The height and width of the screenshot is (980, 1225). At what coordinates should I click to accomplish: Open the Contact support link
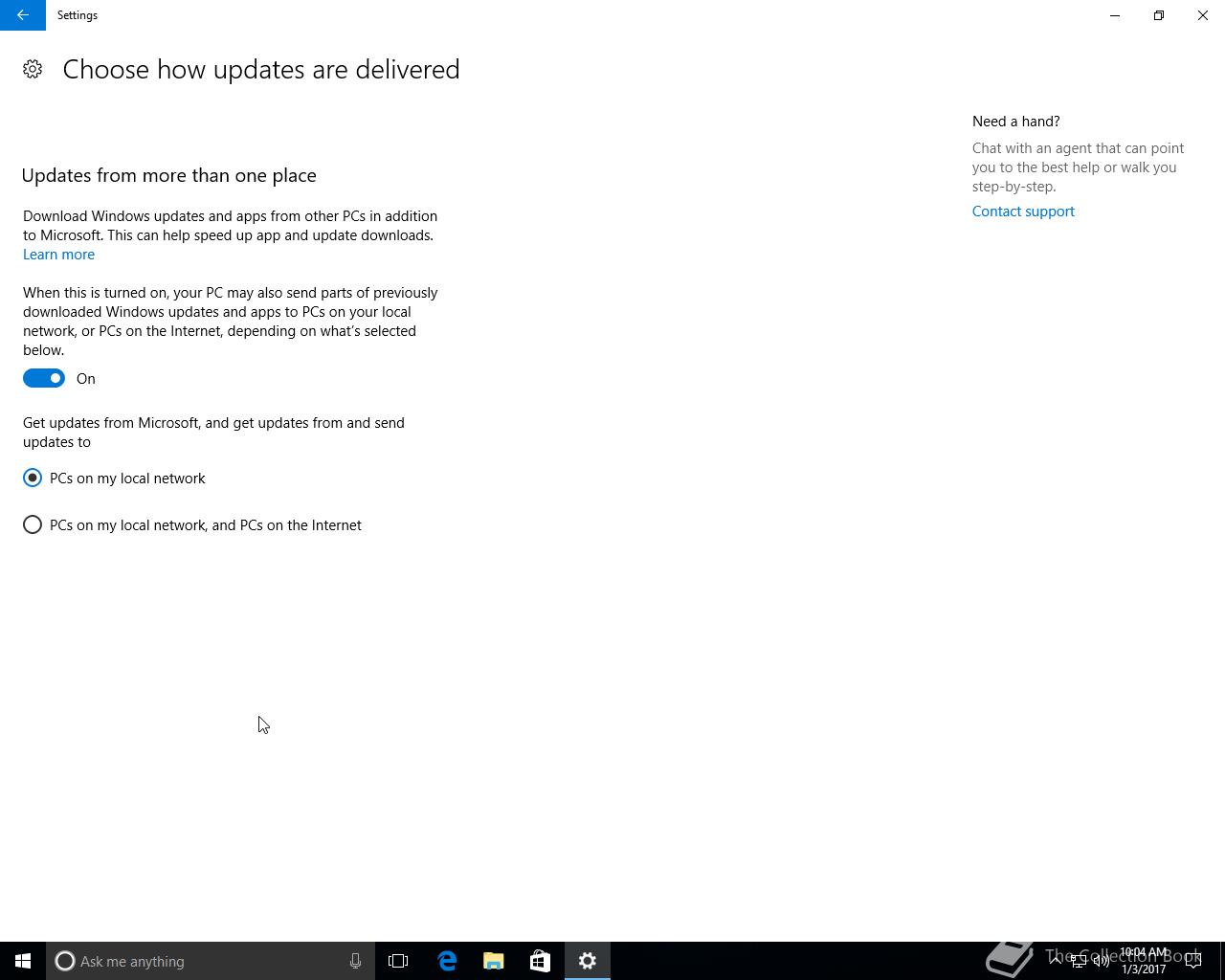(x=1023, y=212)
